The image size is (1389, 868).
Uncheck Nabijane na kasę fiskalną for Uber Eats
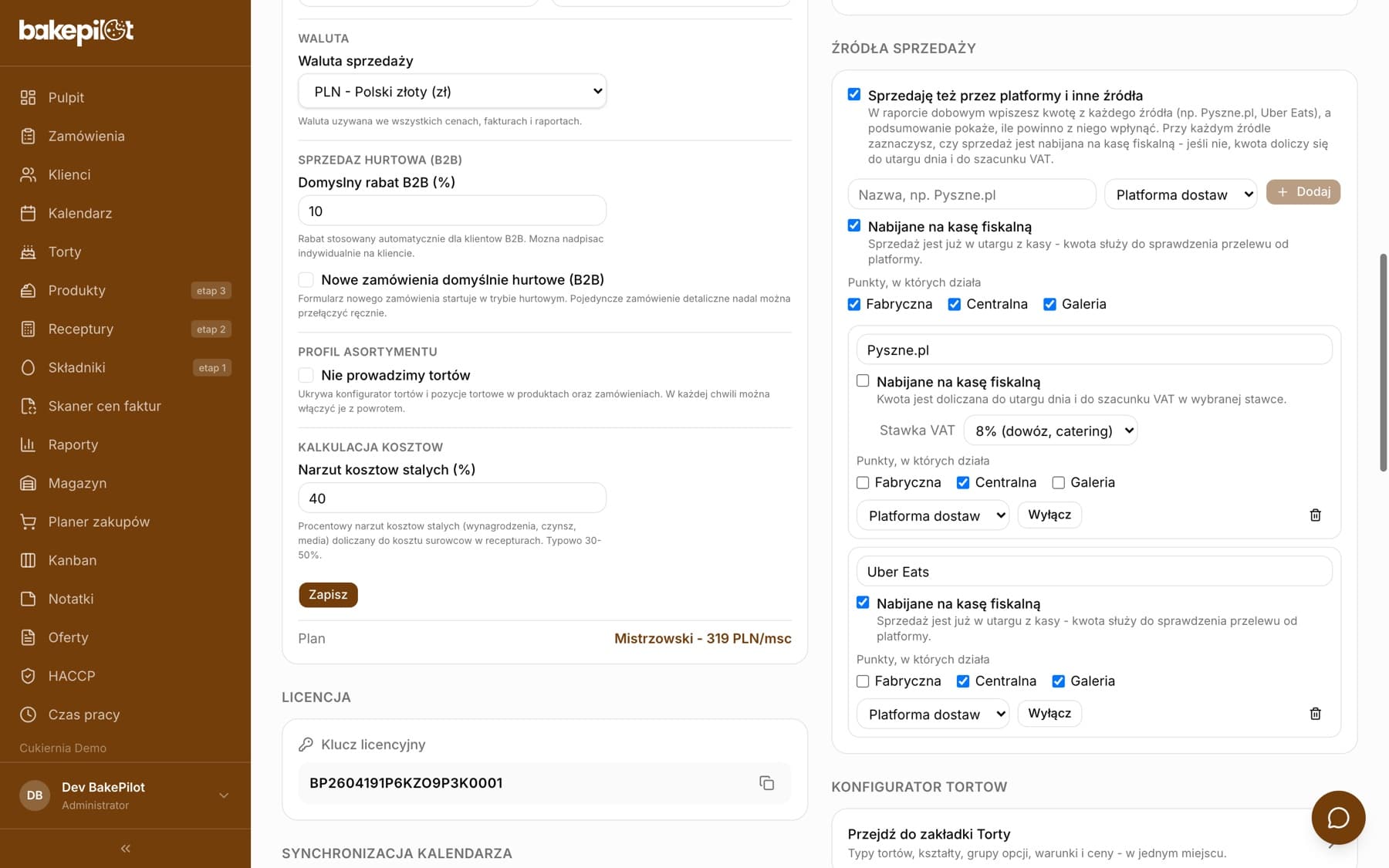tap(863, 603)
